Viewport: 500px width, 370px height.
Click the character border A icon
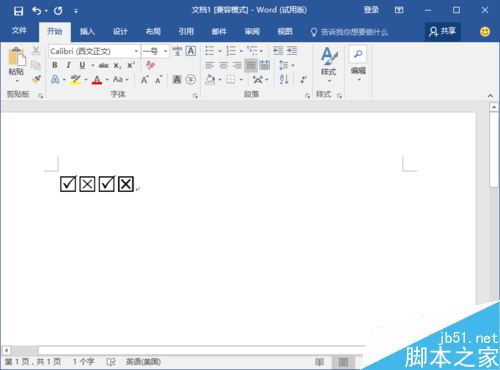191,51
